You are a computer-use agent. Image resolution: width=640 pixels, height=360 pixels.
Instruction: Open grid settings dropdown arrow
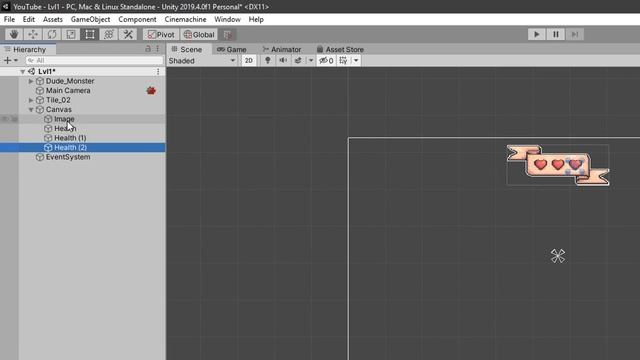click(x=356, y=60)
